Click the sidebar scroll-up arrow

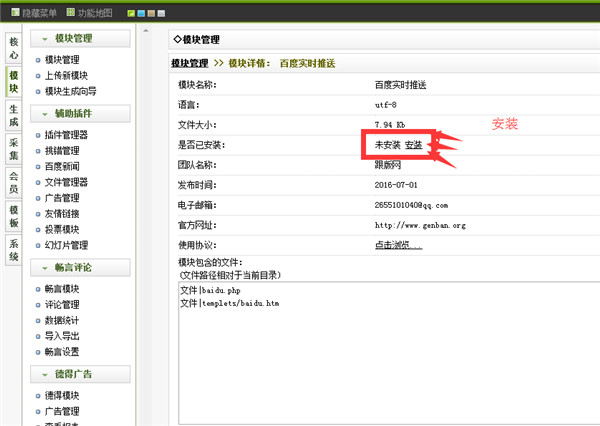tap(145, 31)
